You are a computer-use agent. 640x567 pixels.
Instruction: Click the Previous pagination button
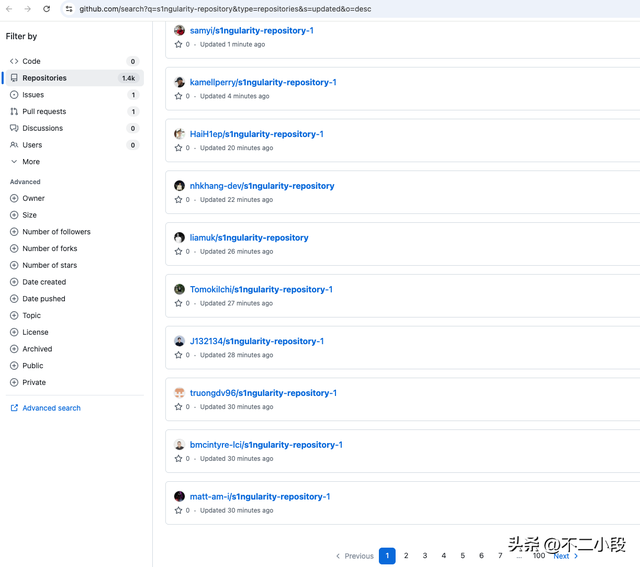[355, 556]
